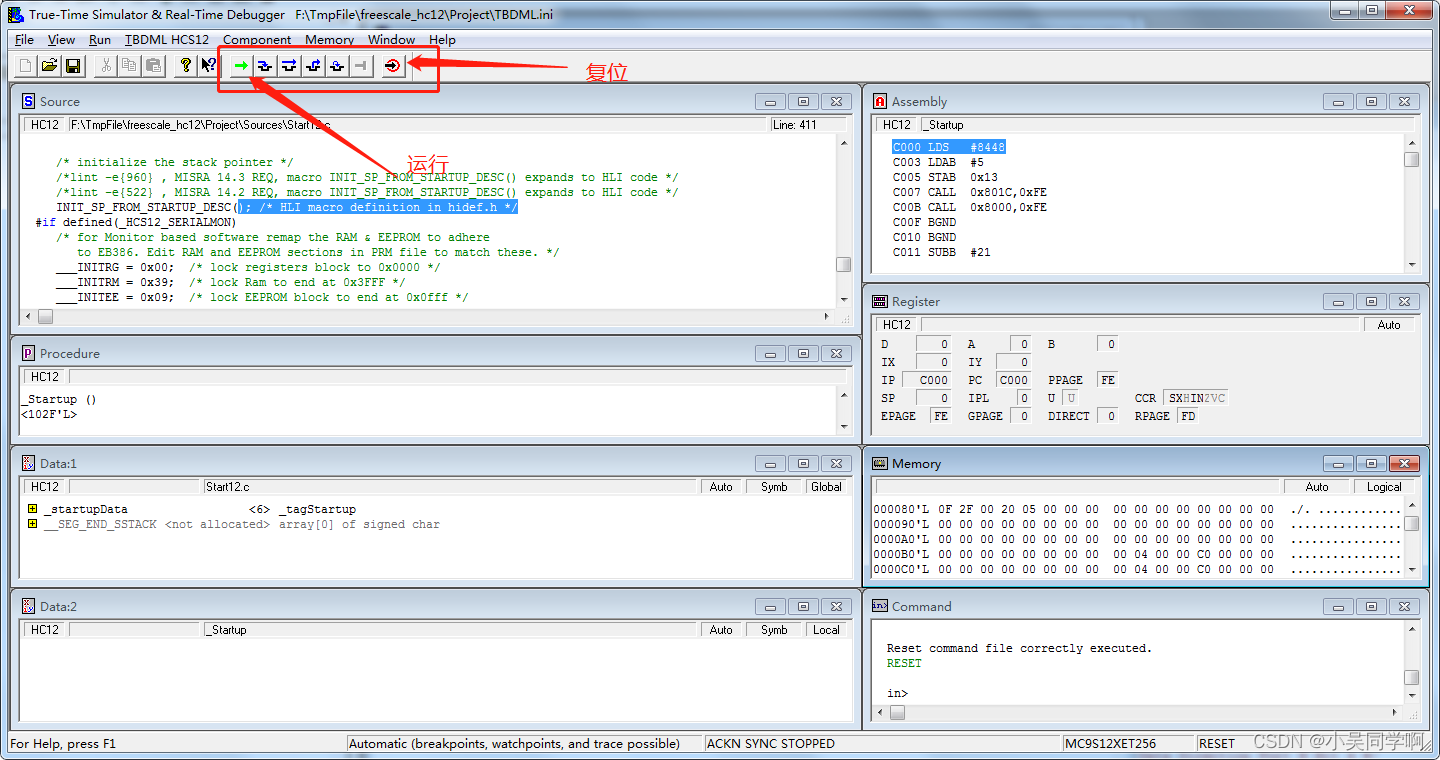Viewport: 1440px width, 760px height.
Task: Click the Logical label in Memory header
Action: 1385,487
